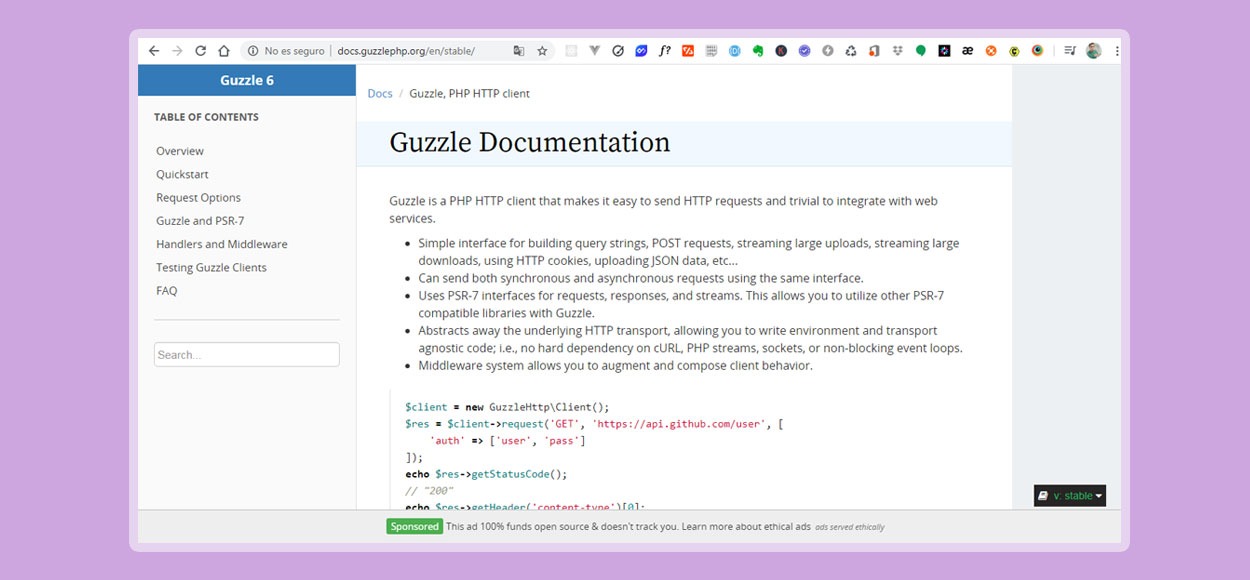Open Guzzle and PSR-7 page

(x=200, y=221)
